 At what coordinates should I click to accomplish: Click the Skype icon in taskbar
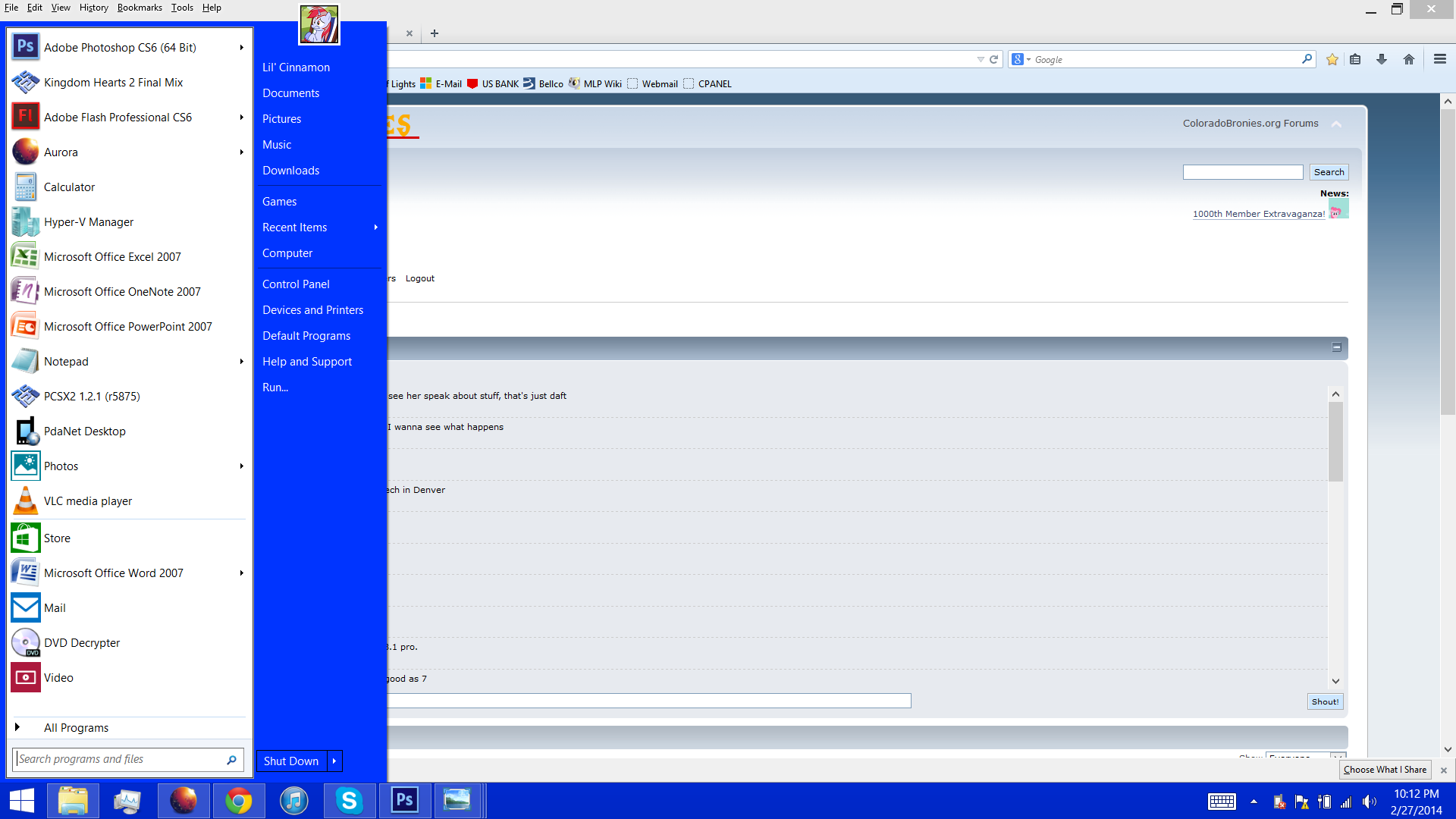[x=349, y=801]
